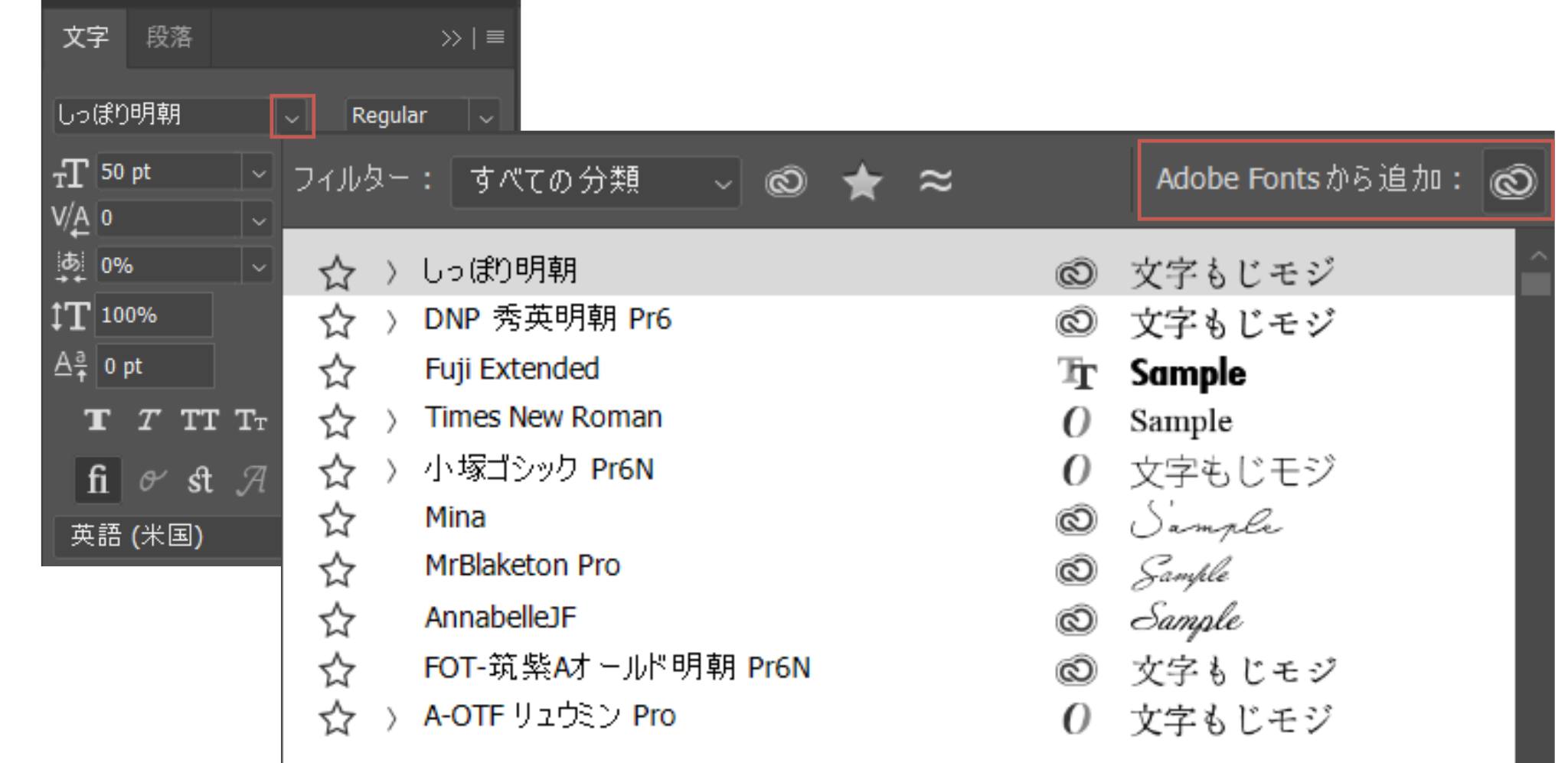Viewport: 1568px width, 763px height.
Task: Star the Fuji Extended font
Action: [337, 372]
